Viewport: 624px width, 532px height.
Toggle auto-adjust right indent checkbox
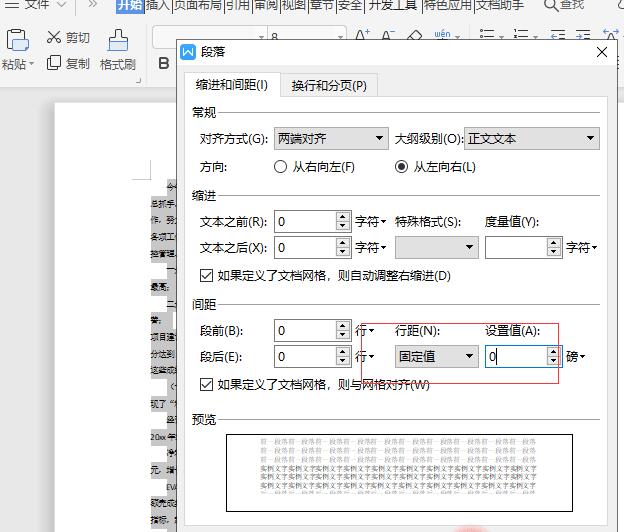tap(207, 275)
